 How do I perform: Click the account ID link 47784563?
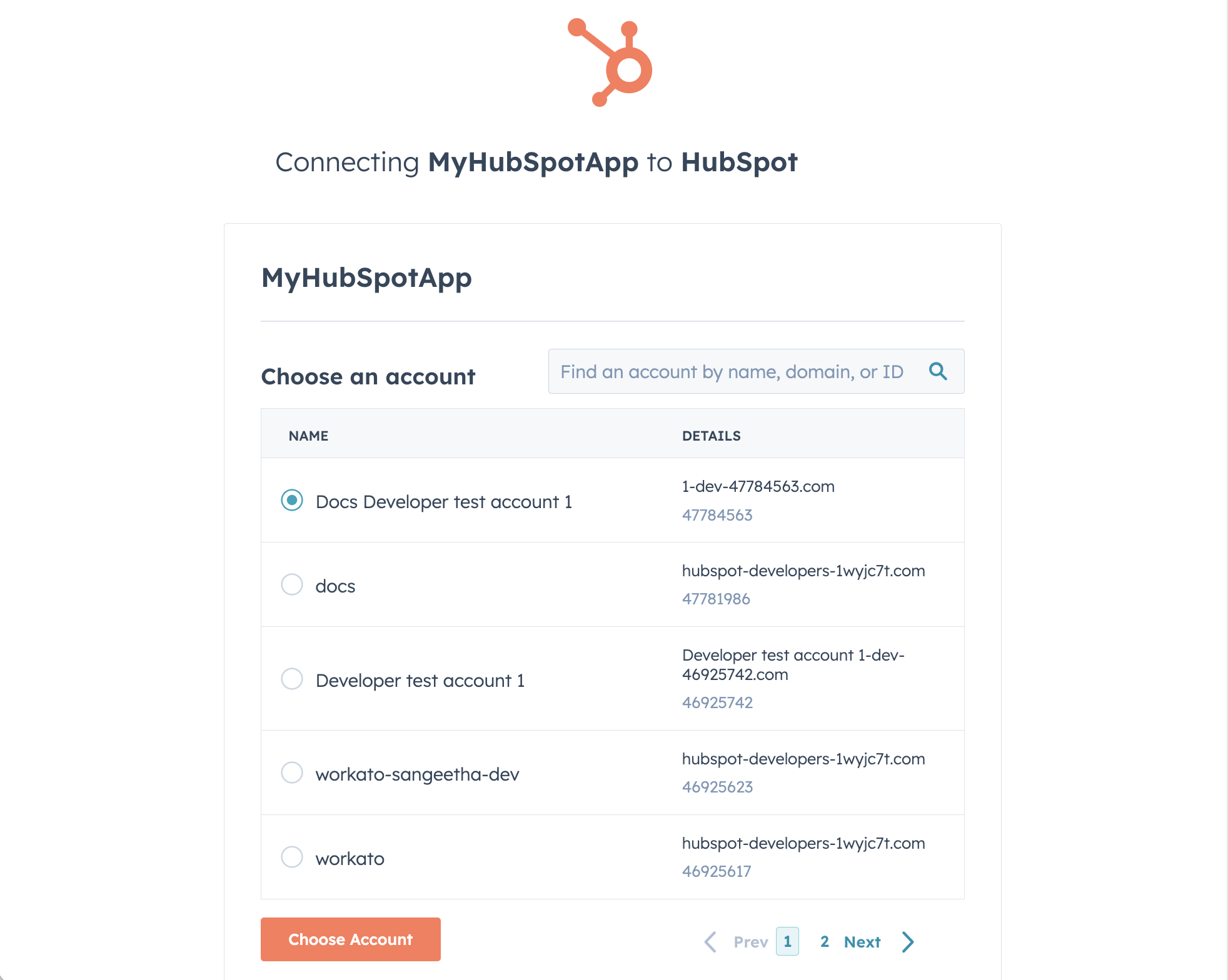718,514
